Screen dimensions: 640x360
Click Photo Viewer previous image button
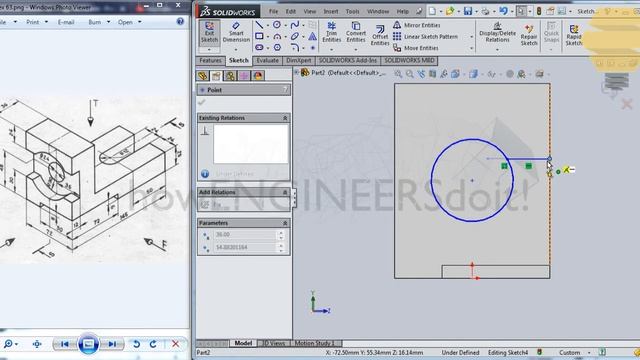[x=64, y=344]
